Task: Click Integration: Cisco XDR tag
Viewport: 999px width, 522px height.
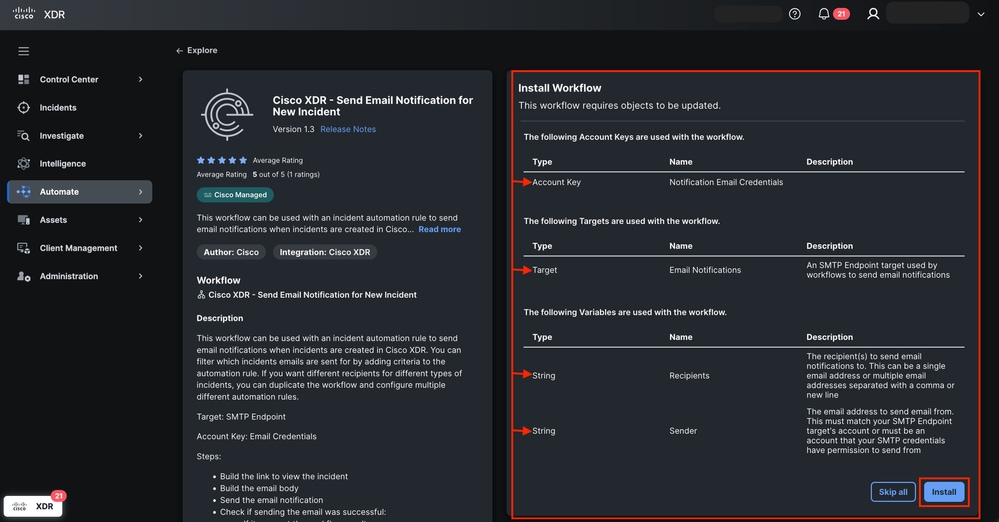Action: pyautogui.click(x=325, y=252)
